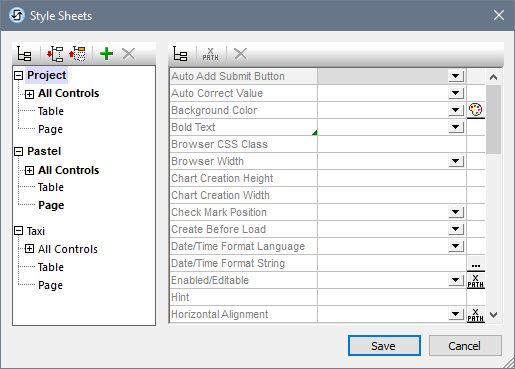Click the list view icon in left toolbar
Screen dimensions: 515x369
(24, 54)
